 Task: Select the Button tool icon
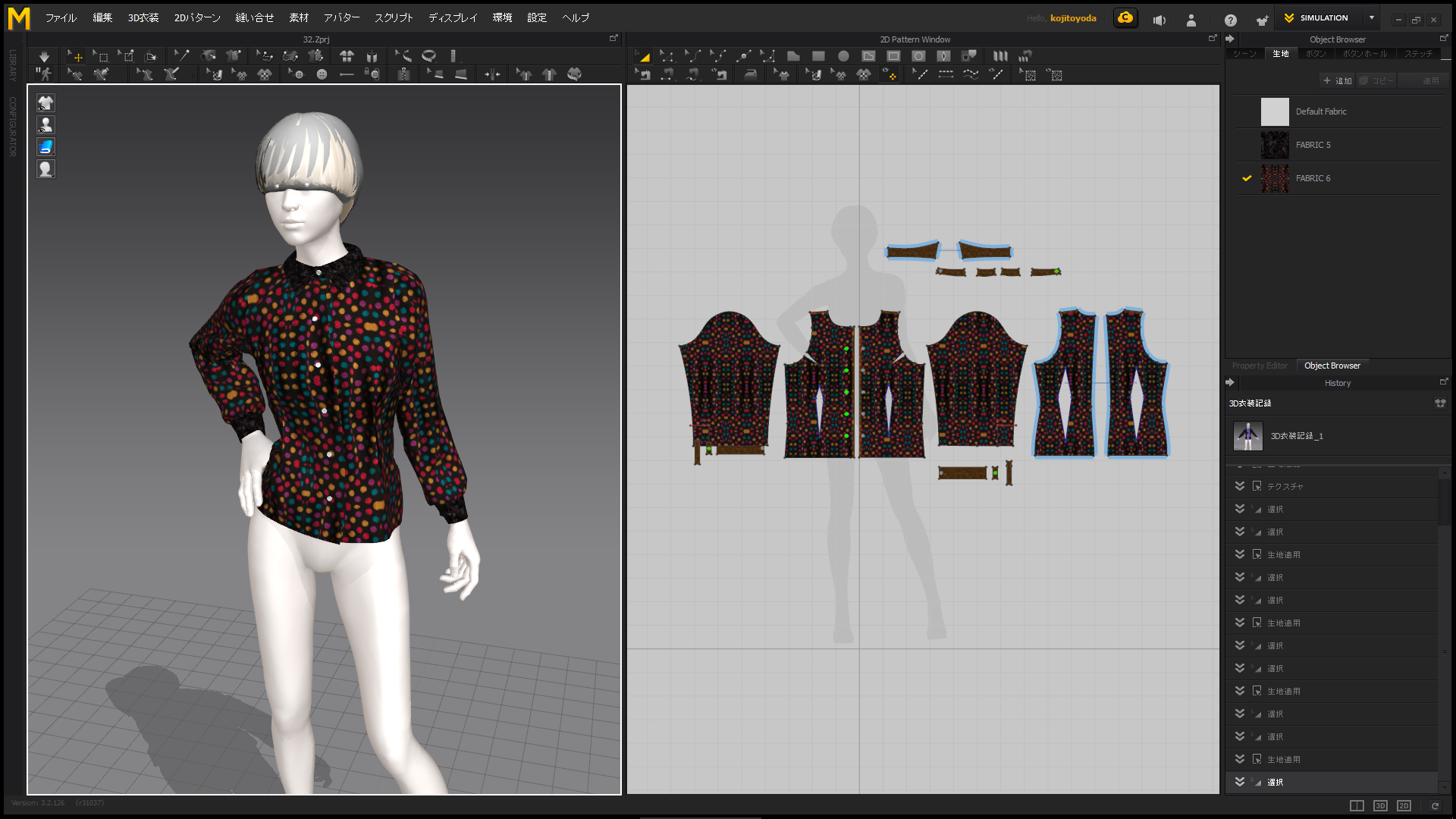[322, 74]
